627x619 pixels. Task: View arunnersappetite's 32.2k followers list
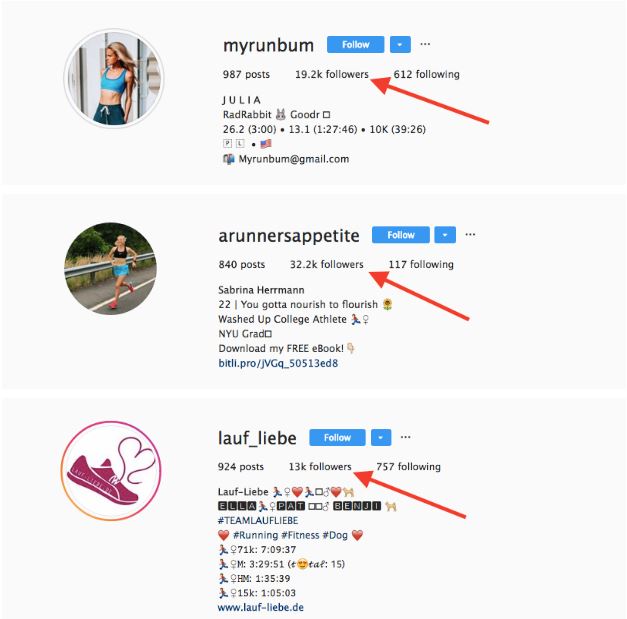(x=327, y=264)
